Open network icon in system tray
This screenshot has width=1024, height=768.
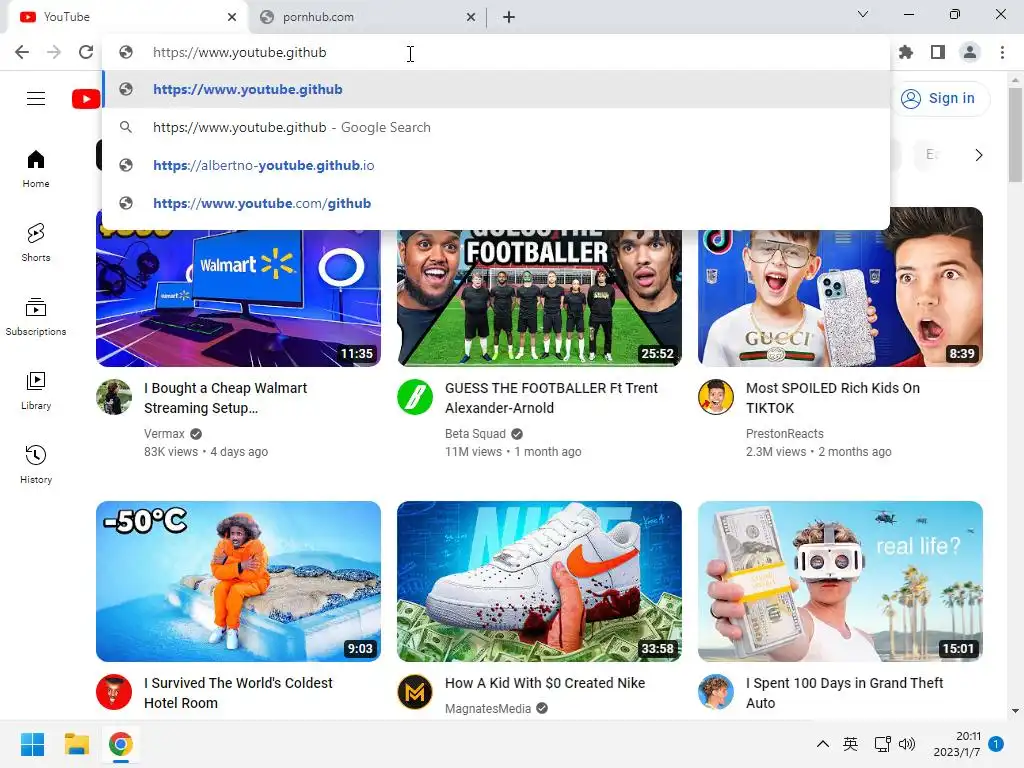pyautogui.click(x=882, y=744)
